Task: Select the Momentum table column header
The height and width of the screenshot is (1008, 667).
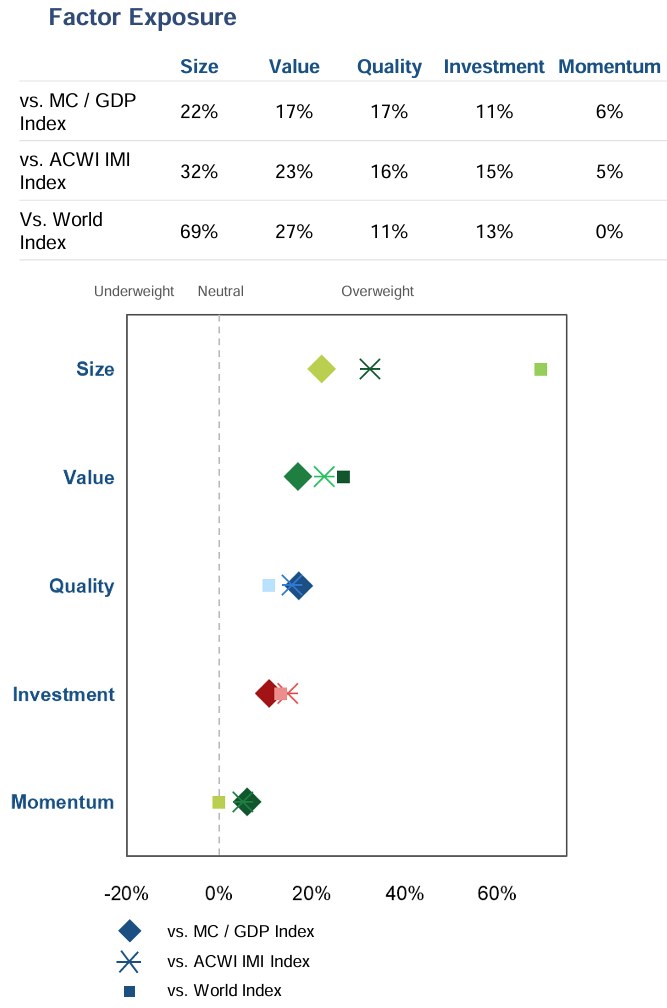Action: tap(609, 67)
